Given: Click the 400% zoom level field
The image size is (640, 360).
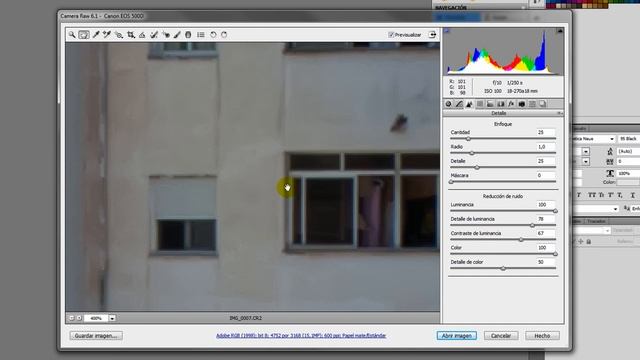Looking at the screenshot, I should (96, 318).
